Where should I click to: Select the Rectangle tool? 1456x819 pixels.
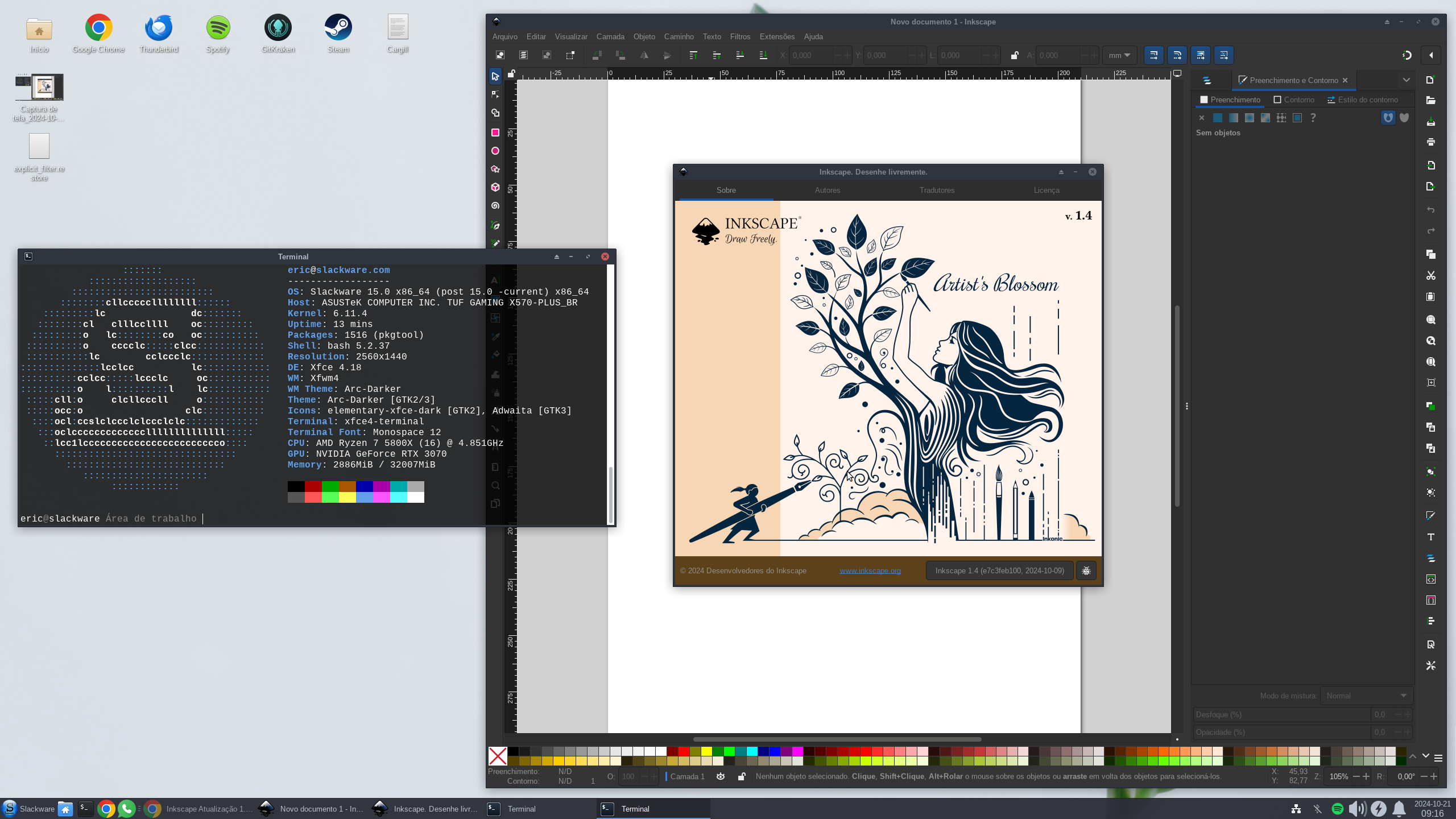pos(495,133)
